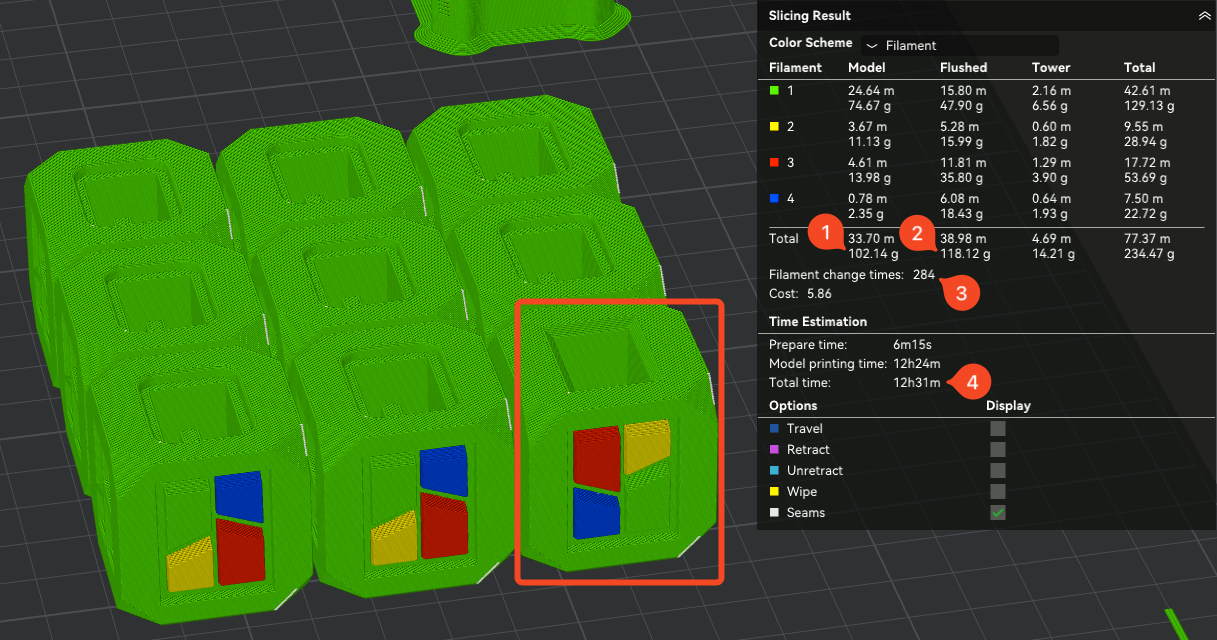Image resolution: width=1217 pixels, height=640 pixels.
Task: Check the Unretract display checkbox
Action: [998, 470]
